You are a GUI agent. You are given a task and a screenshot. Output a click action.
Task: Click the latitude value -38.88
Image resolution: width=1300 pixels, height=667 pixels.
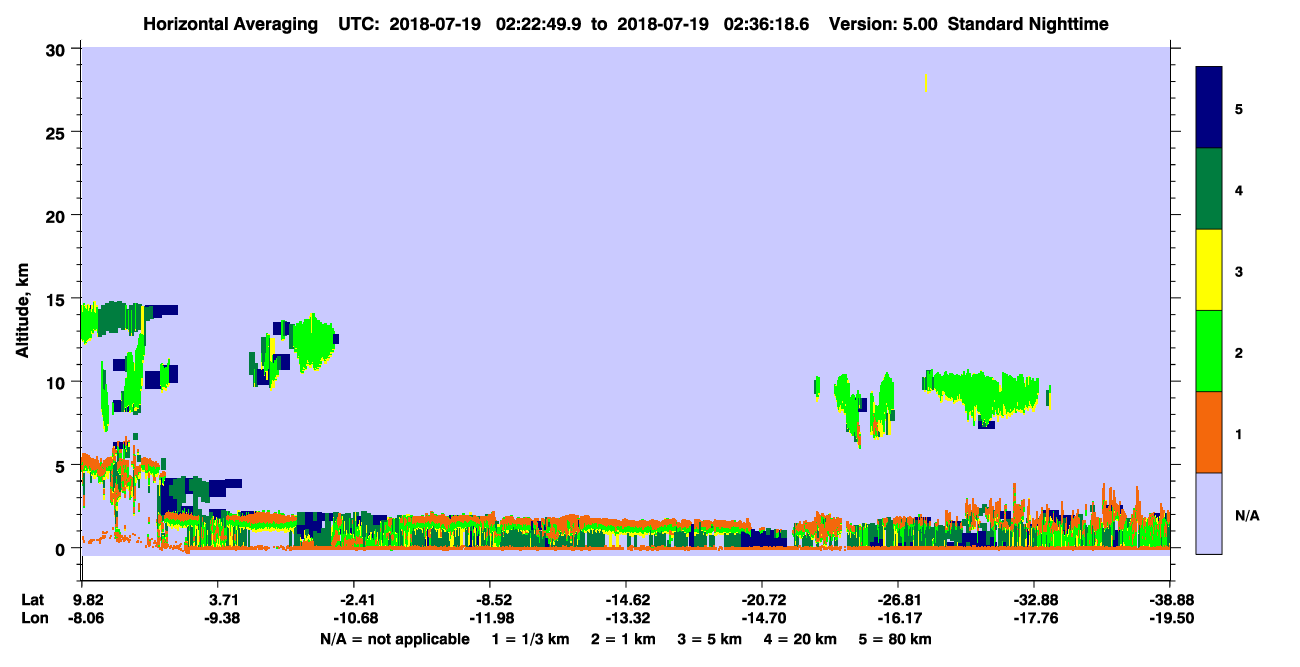click(x=1170, y=600)
